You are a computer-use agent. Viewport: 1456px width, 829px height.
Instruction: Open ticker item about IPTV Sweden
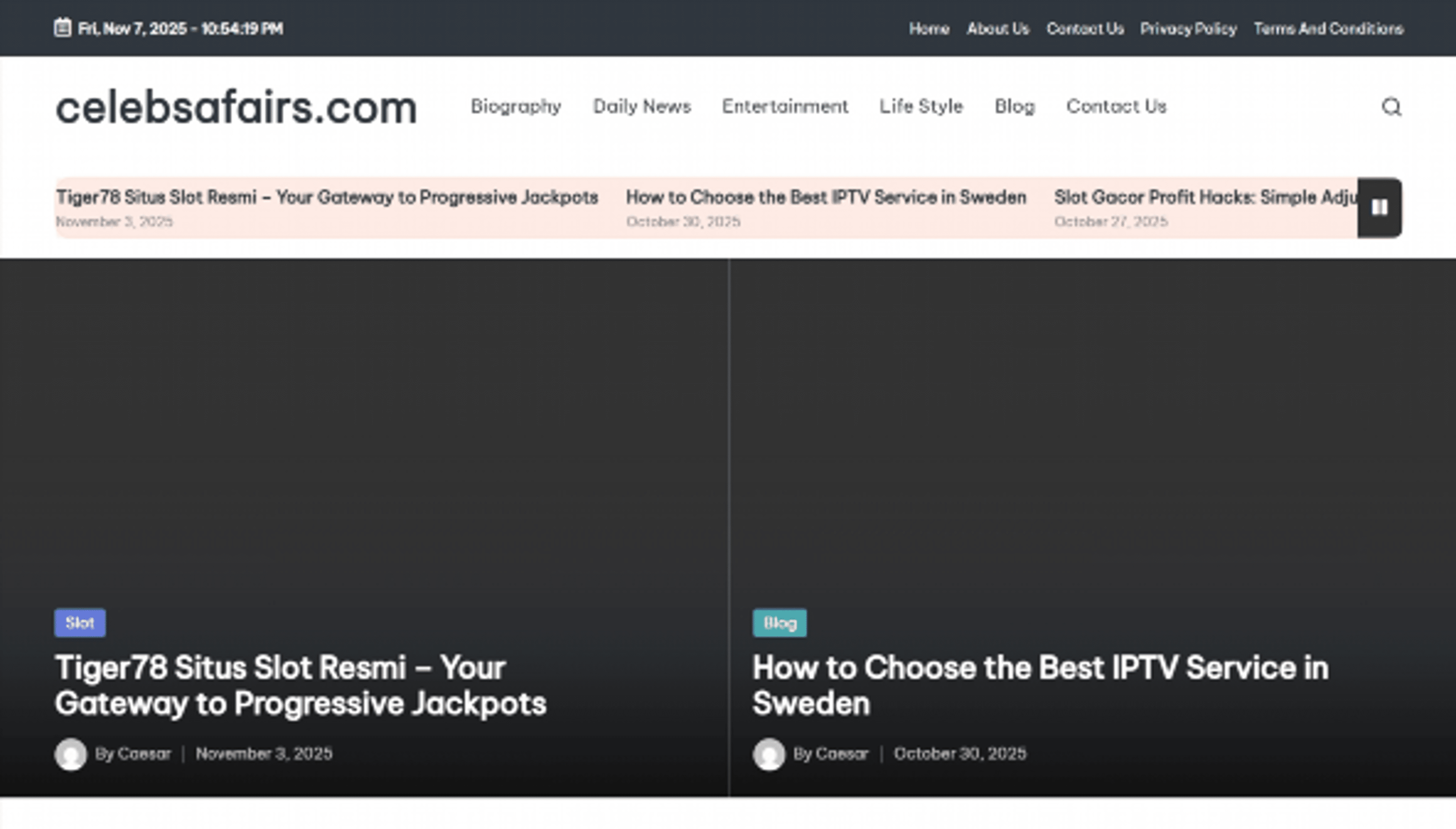click(825, 198)
